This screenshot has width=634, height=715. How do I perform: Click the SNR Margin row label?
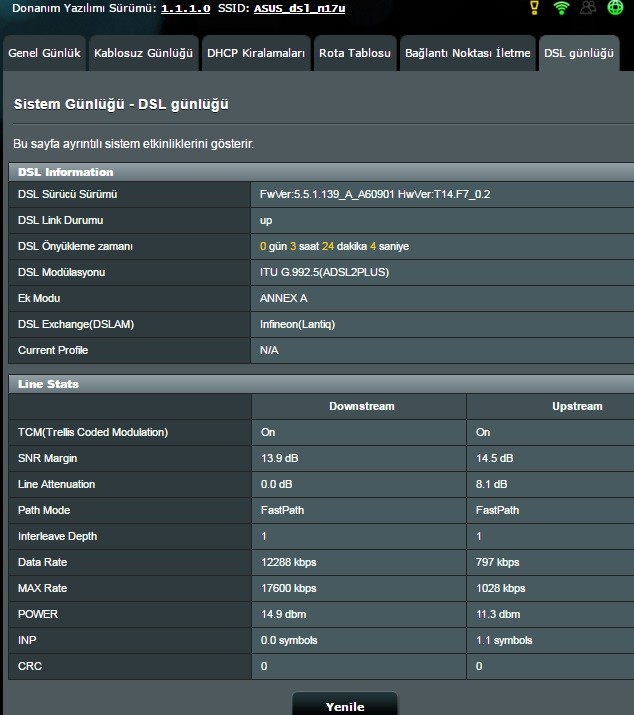point(47,458)
